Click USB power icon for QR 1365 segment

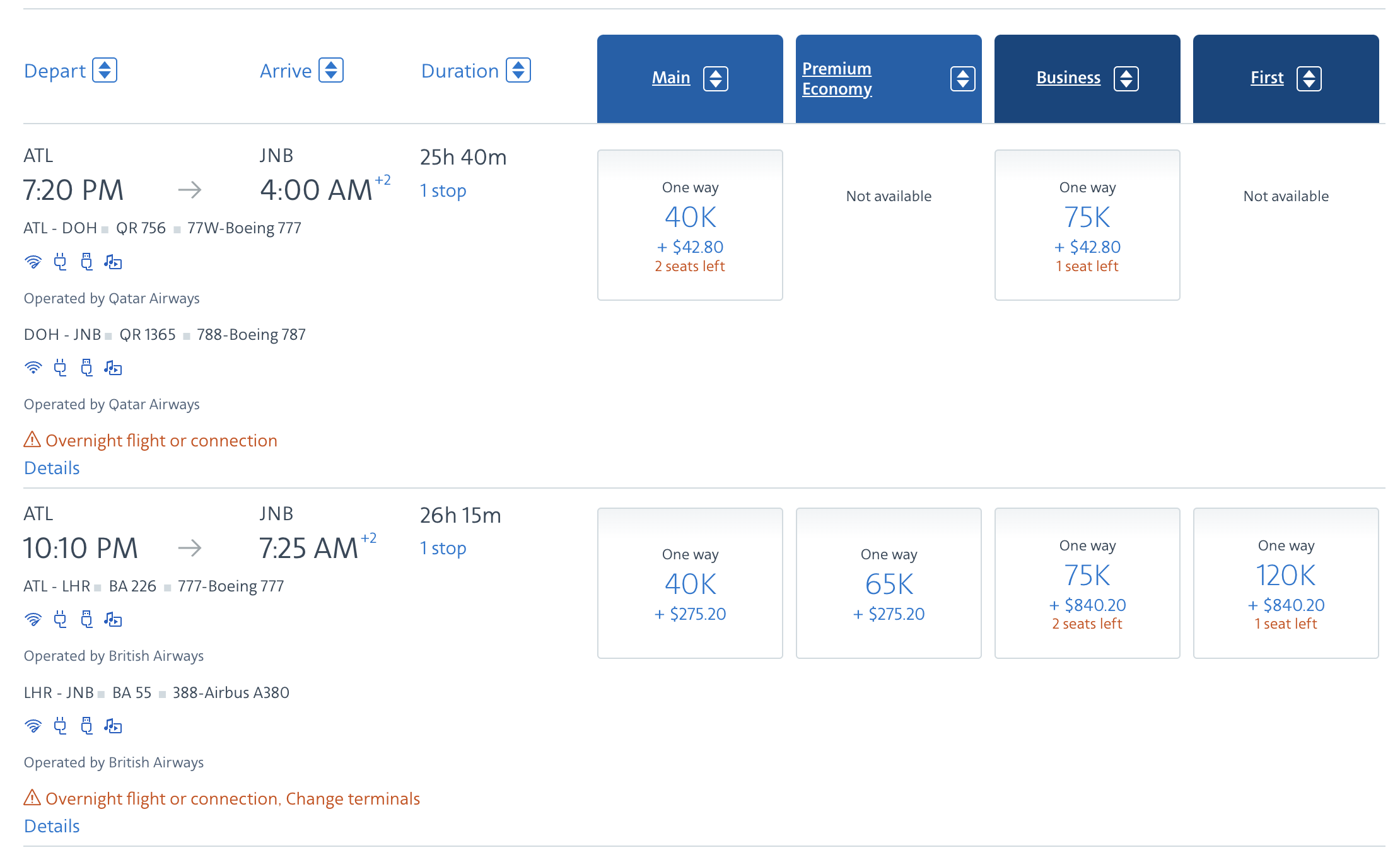click(x=86, y=368)
